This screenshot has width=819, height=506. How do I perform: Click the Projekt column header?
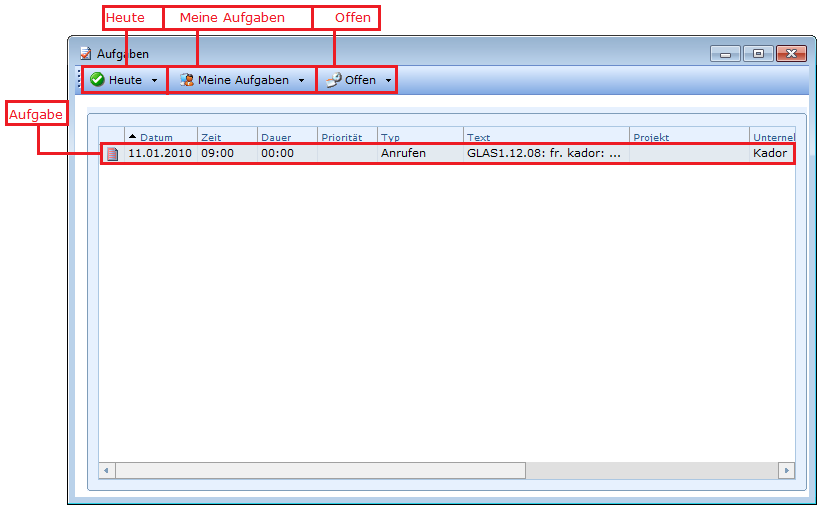point(688,137)
